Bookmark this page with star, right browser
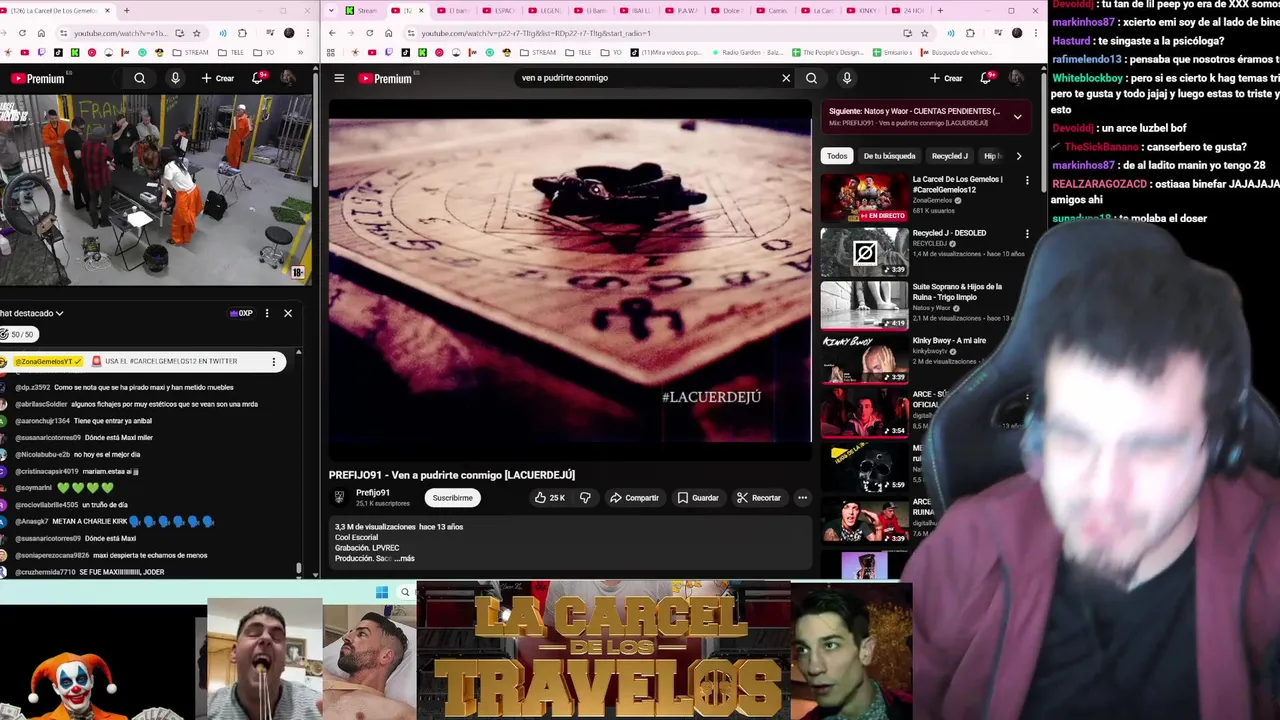 [x=924, y=33]
